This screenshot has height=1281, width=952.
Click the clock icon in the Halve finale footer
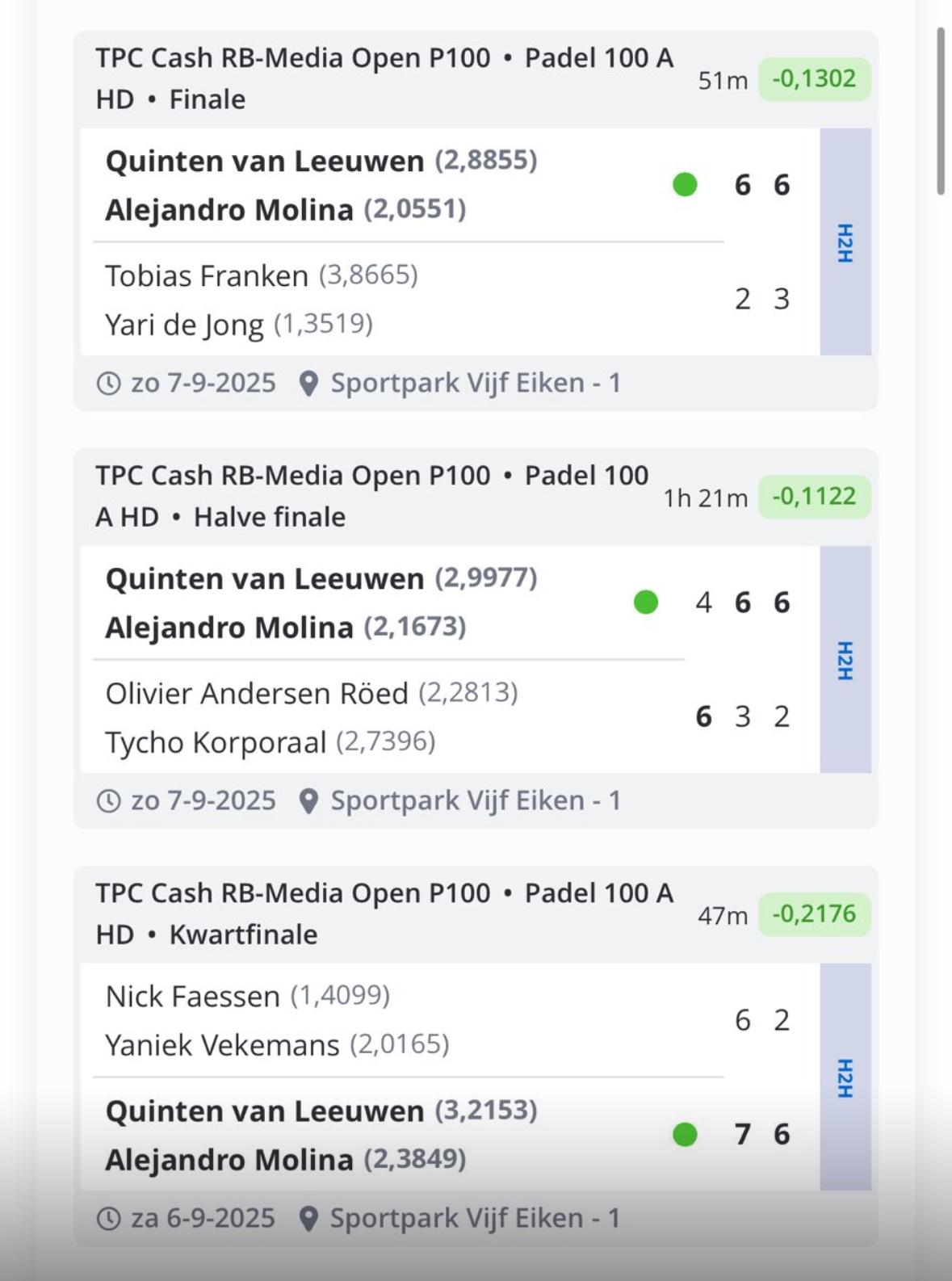click(x=109, y=800)
